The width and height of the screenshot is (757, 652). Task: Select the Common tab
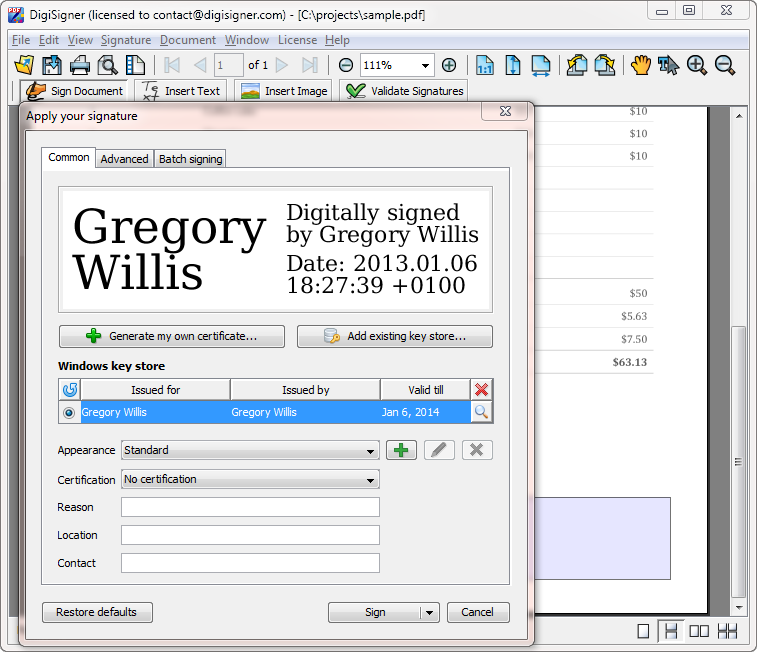tap(69, 157)
